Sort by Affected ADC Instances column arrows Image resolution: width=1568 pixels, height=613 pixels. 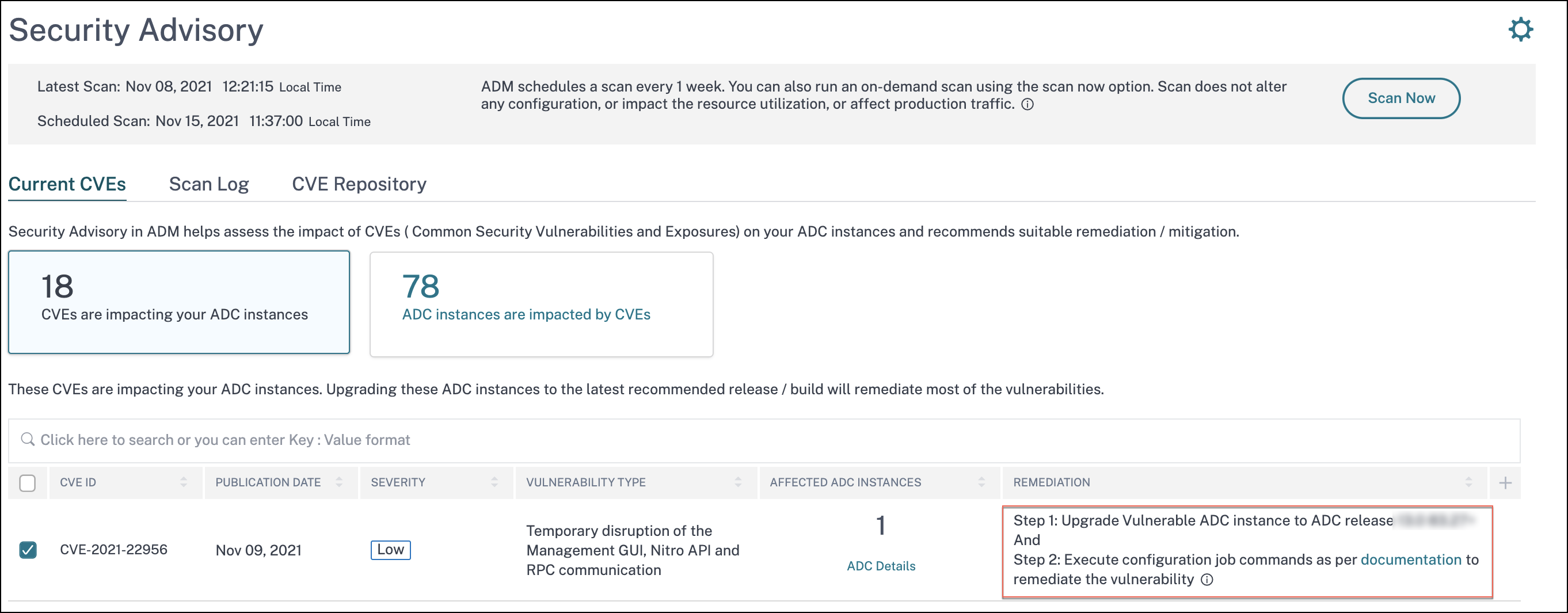click(981, 482)
